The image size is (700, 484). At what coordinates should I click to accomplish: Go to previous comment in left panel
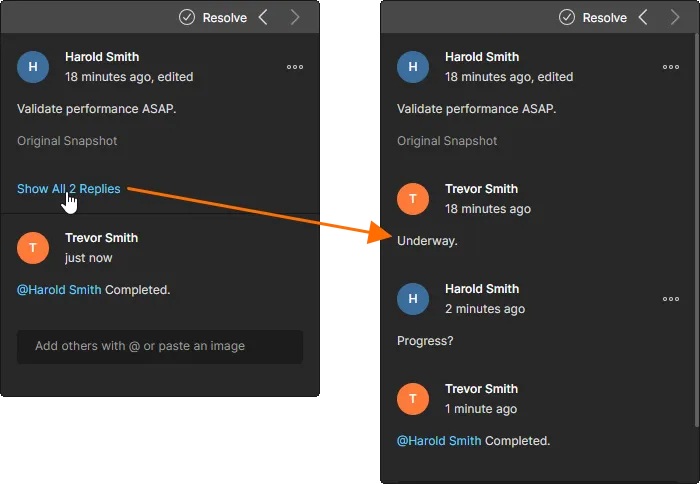click(263, 17)
